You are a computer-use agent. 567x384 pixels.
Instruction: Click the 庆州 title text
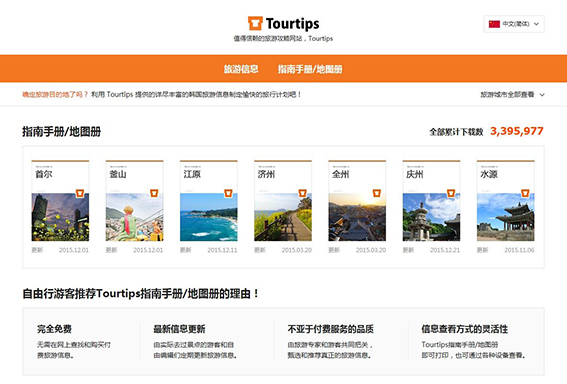(x=415, y=174)
